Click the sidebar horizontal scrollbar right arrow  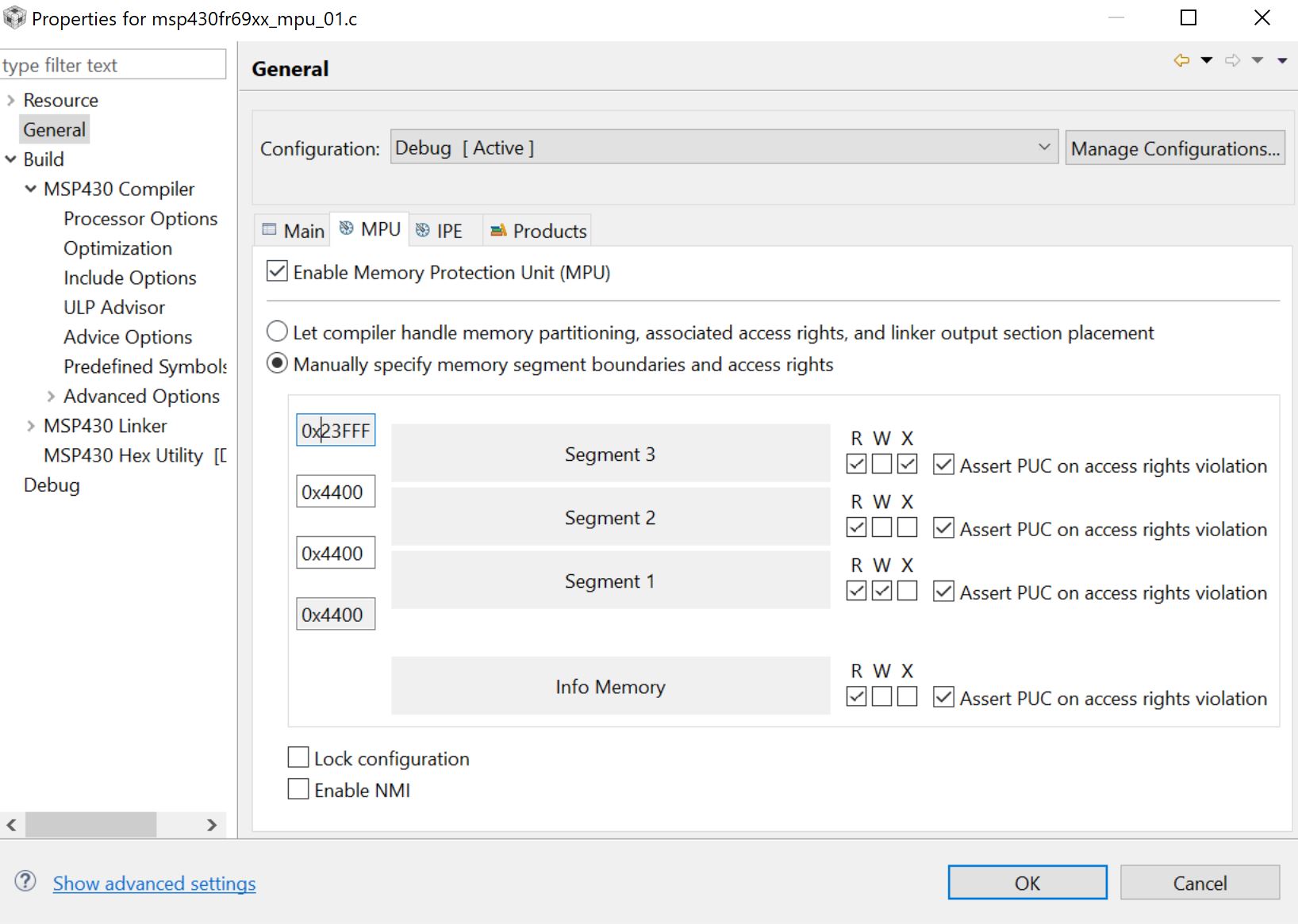pos(212,825)
